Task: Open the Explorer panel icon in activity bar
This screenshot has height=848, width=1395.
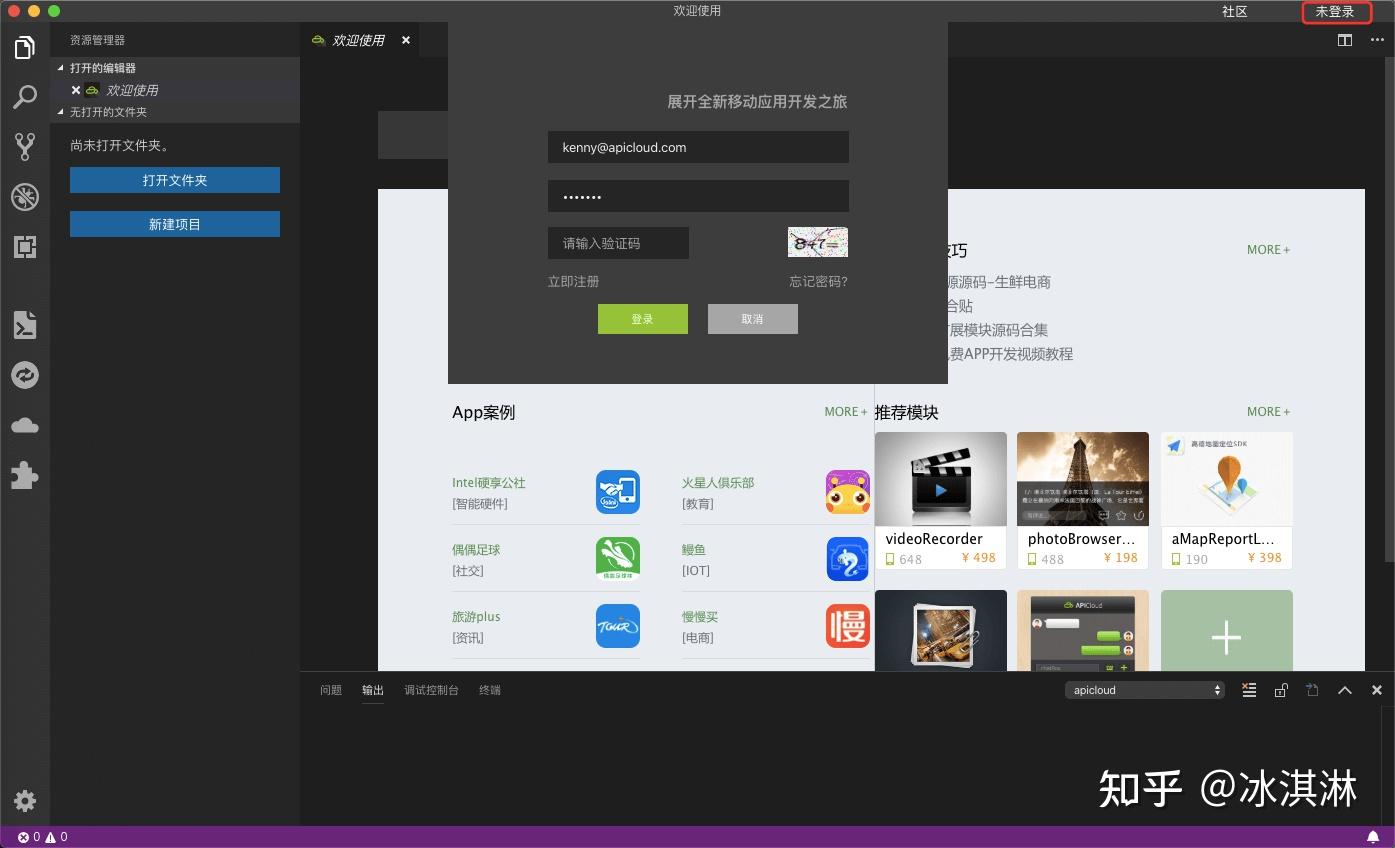Action: (x=25, y=47)
